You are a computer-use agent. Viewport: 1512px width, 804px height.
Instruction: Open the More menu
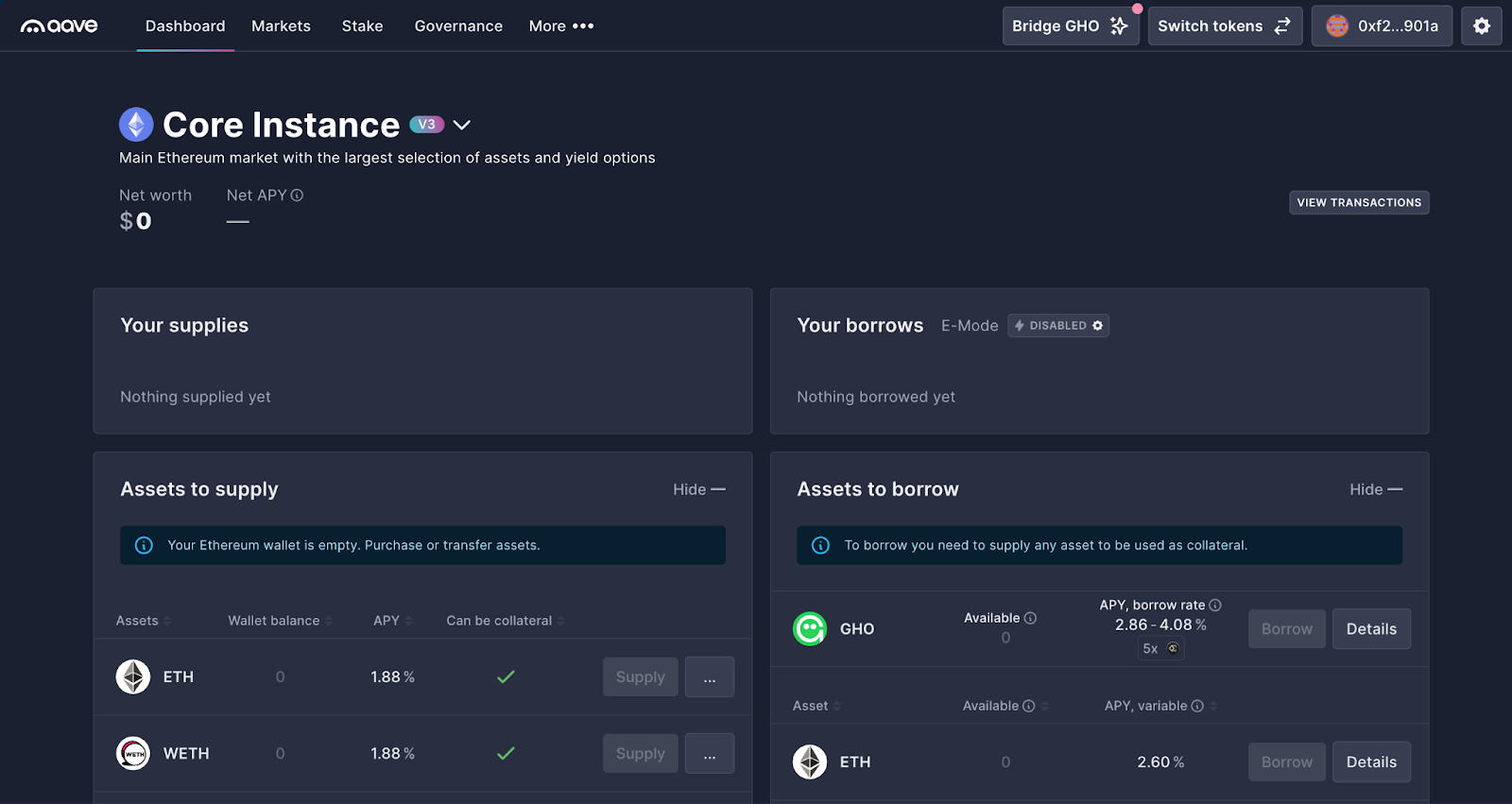pyautogui.click(x=561, y=26)
